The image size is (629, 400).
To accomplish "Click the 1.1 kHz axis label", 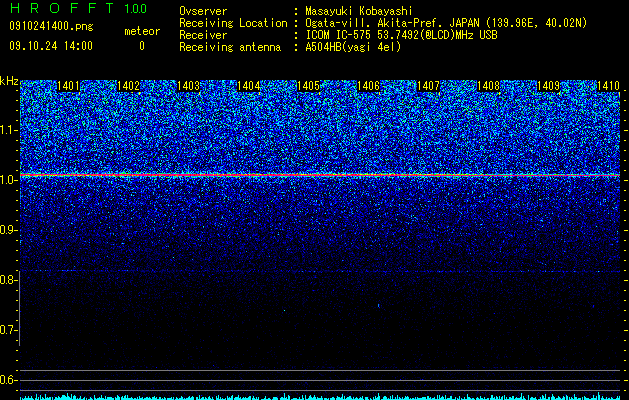I will pos(9,130).
